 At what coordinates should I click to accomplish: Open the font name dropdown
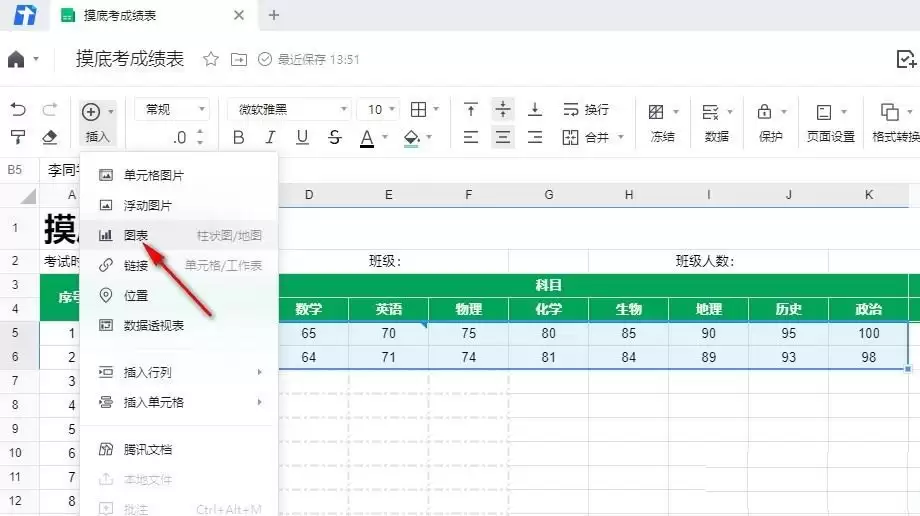289,110
